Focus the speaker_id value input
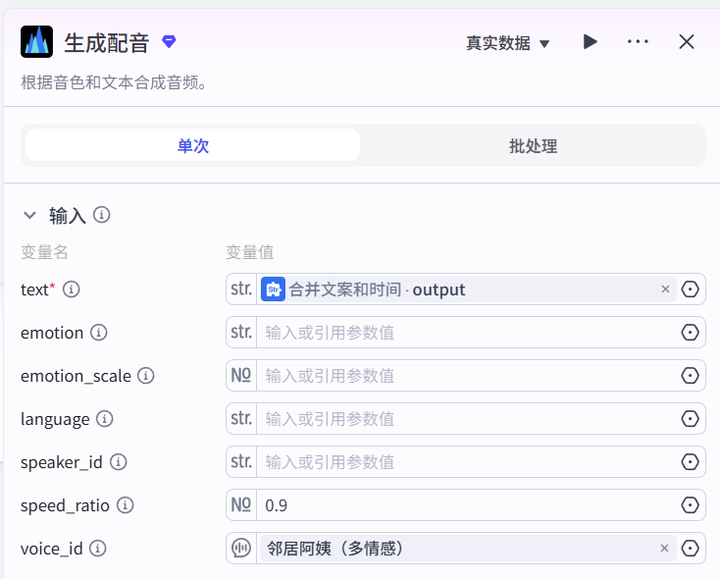720x579 pixels. point(467,462)
